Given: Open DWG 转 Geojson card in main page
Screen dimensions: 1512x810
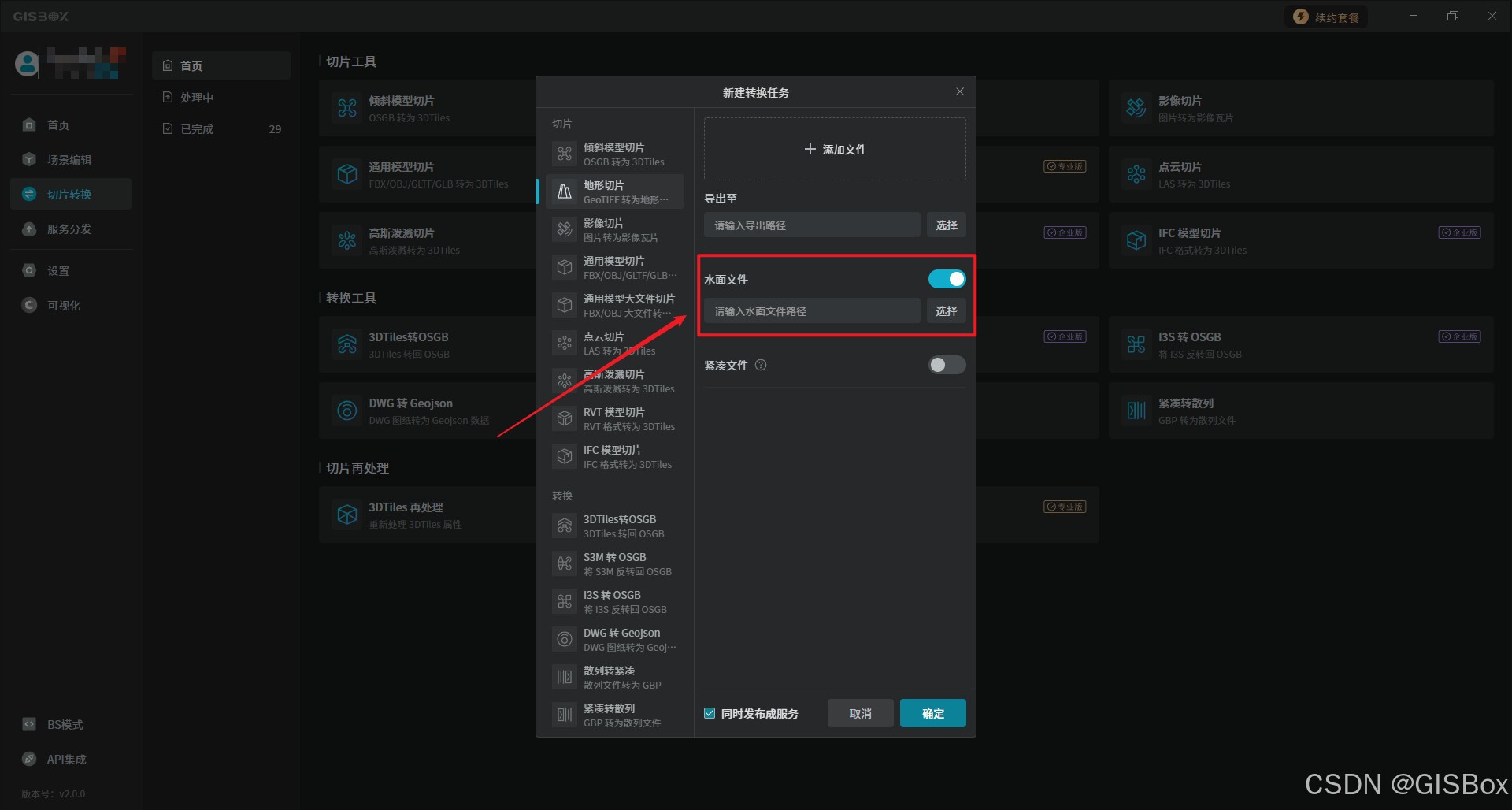Looking at the screenshot, I should coord(427,411).
